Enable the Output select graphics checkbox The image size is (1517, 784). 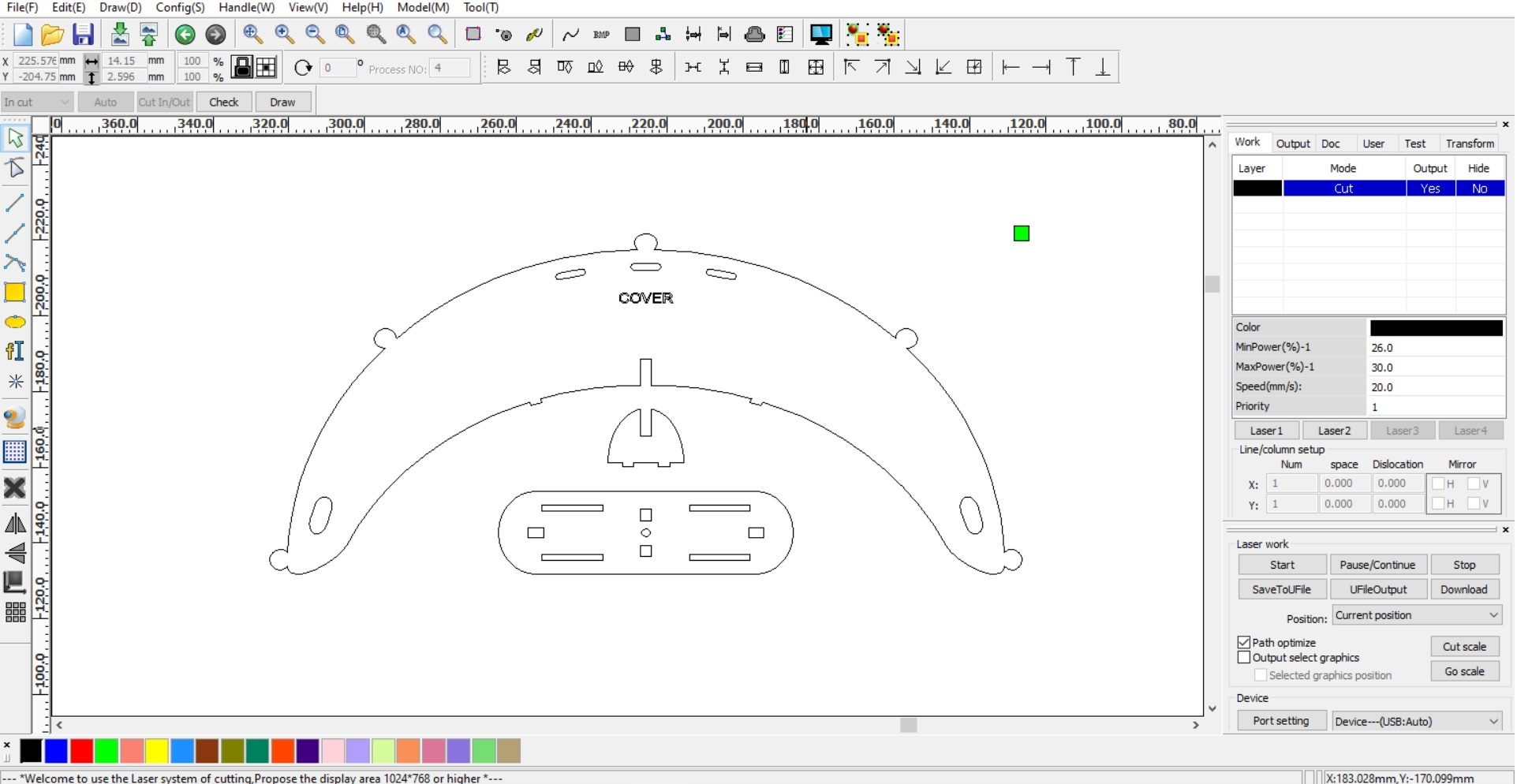pos(1244,658)
